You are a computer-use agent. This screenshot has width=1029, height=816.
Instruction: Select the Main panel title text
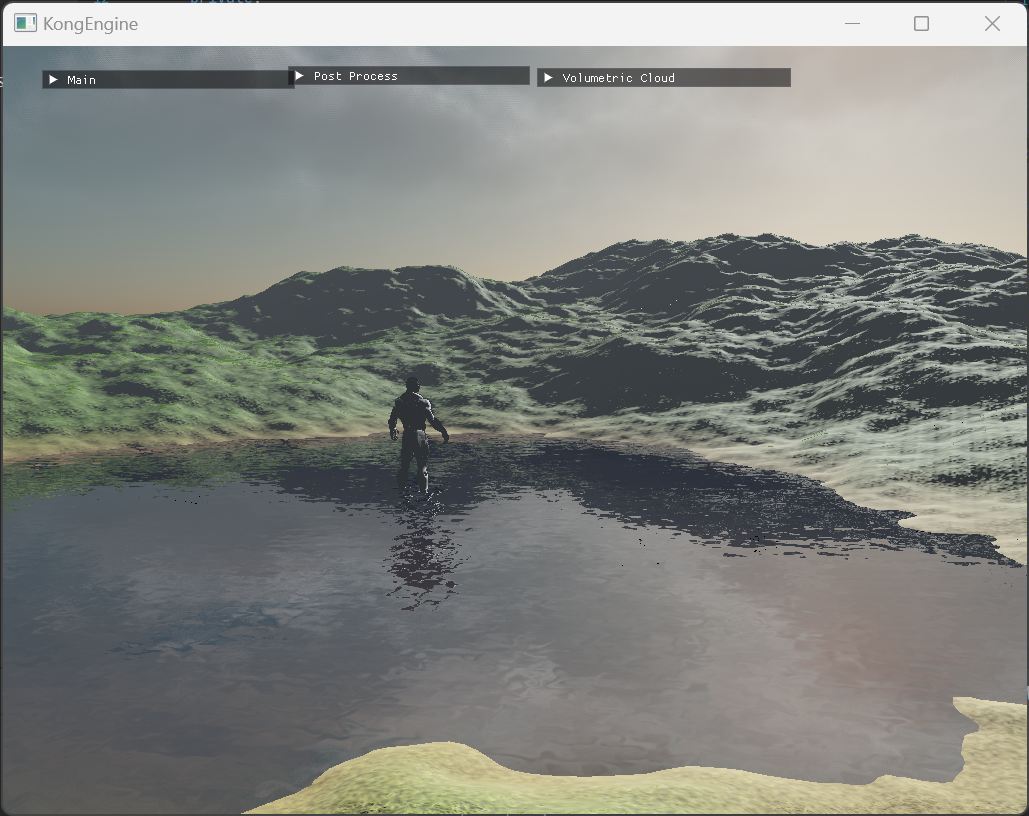81,80
